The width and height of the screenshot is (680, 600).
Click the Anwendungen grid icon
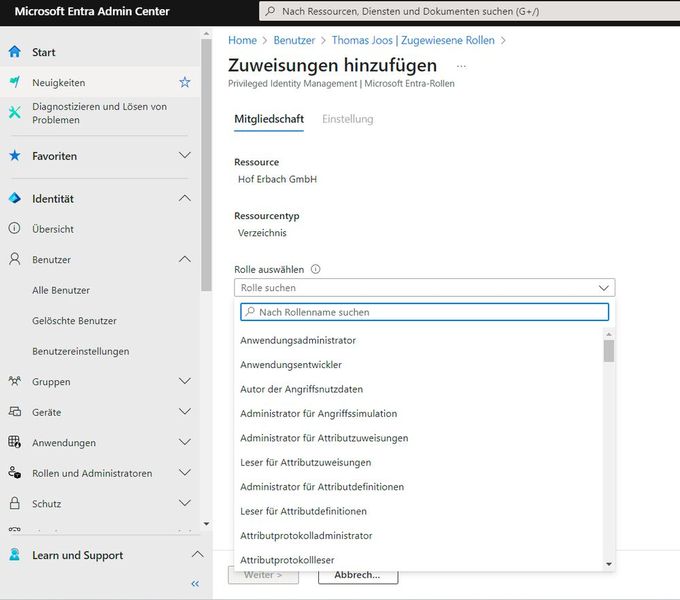(x=14, y=442)
